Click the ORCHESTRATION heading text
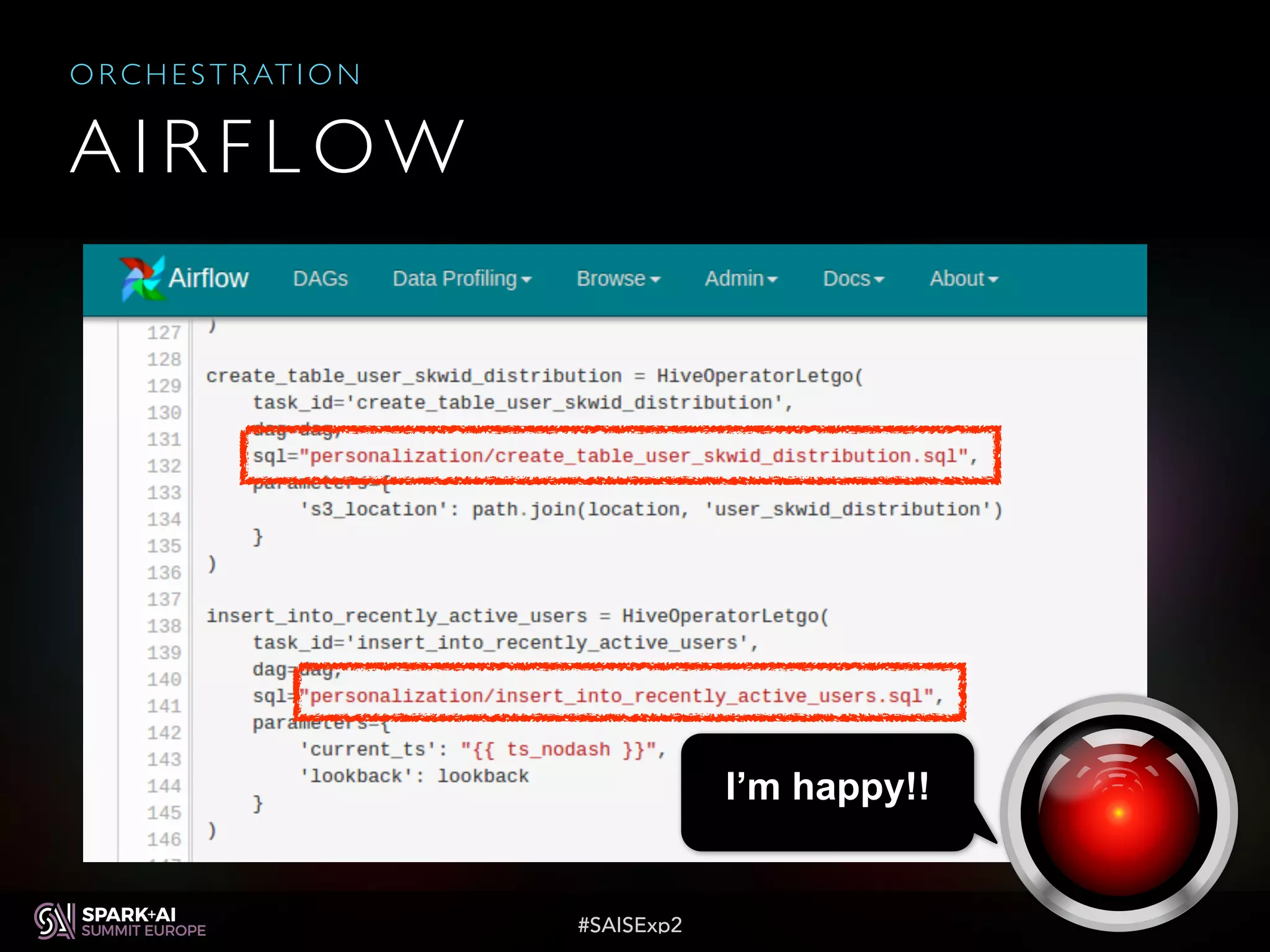This screenshot has width=1270, height=952. (215, 74)
